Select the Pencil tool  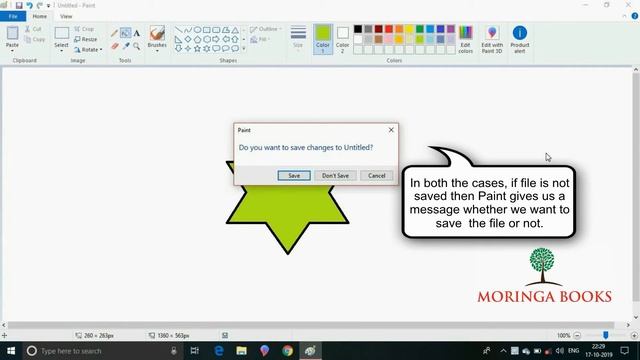click(x=115, y=33)
